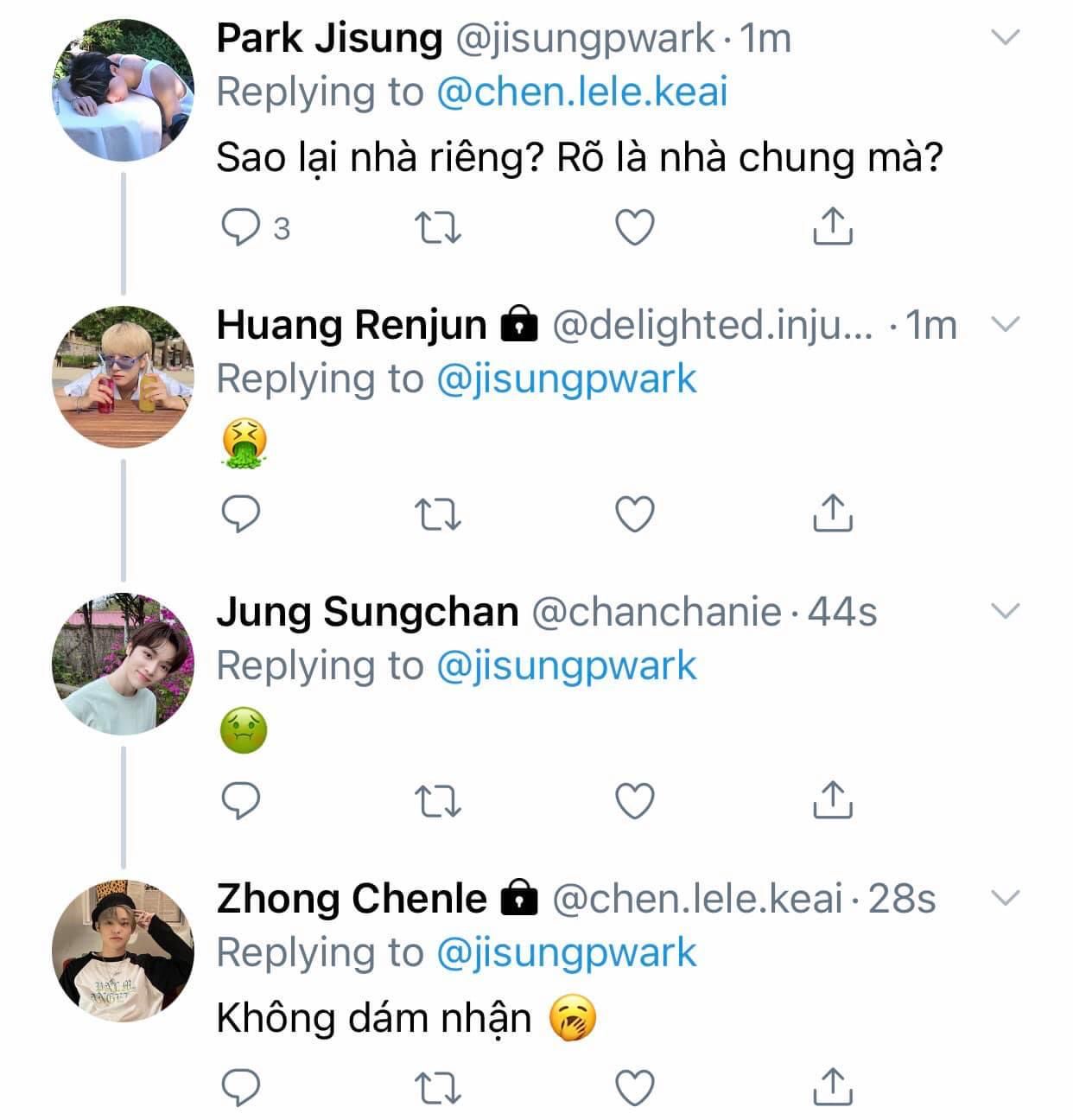View Park Jisung's profile picture

[x=124, y=91]
